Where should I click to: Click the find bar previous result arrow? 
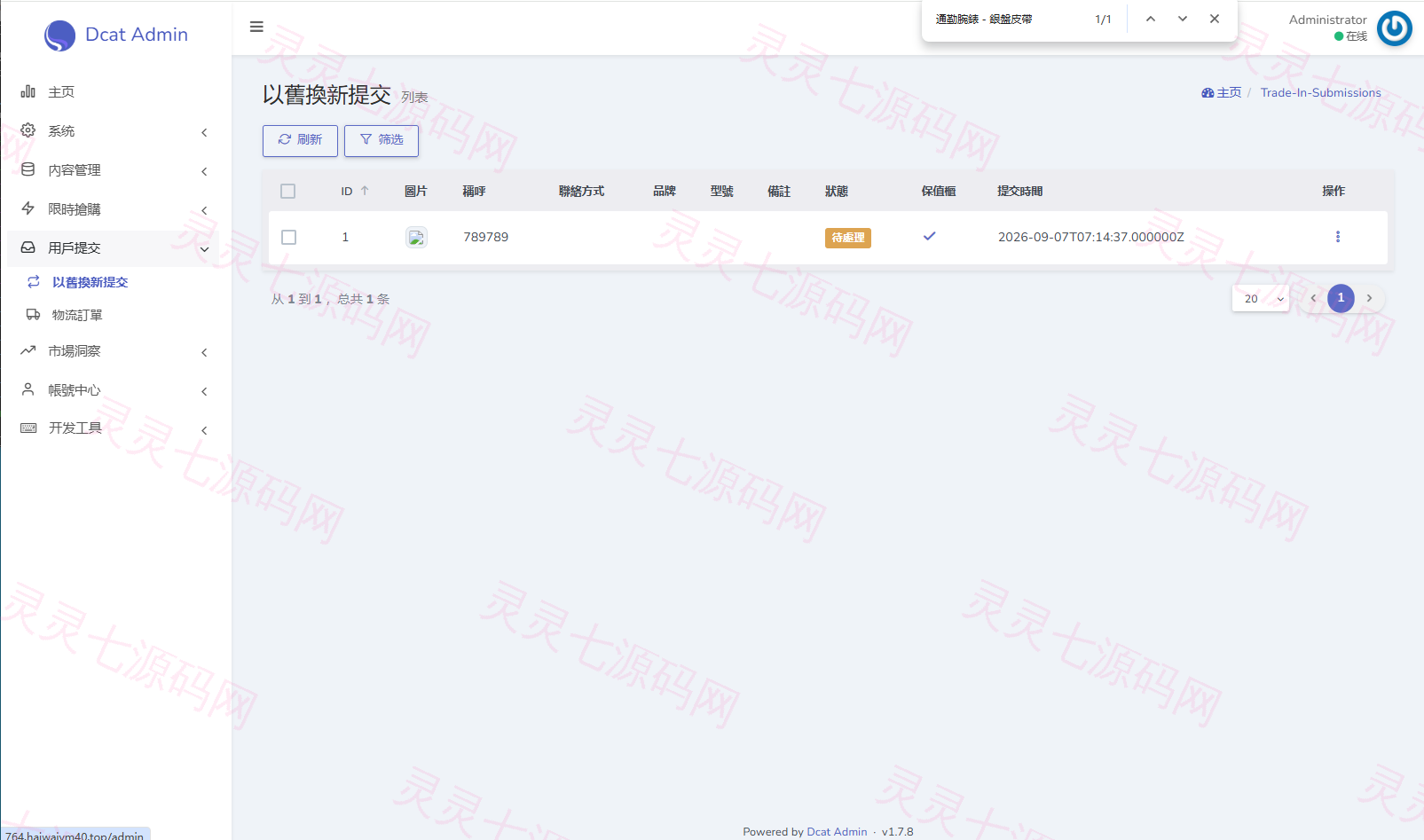click(x=1151, y=19)
